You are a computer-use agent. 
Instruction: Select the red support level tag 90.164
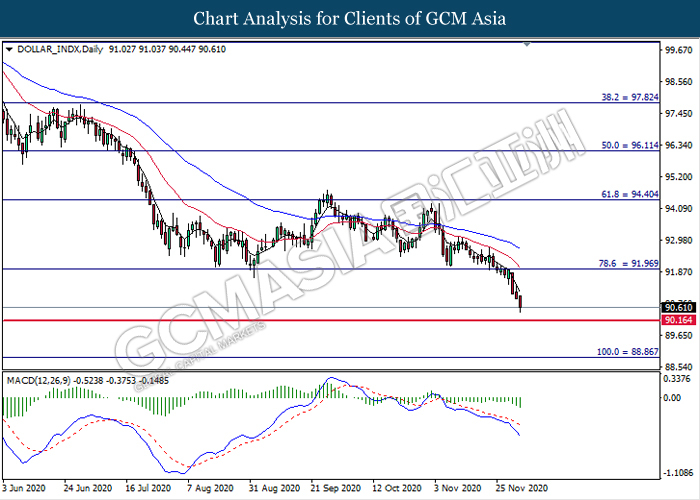tap(679, 320)
